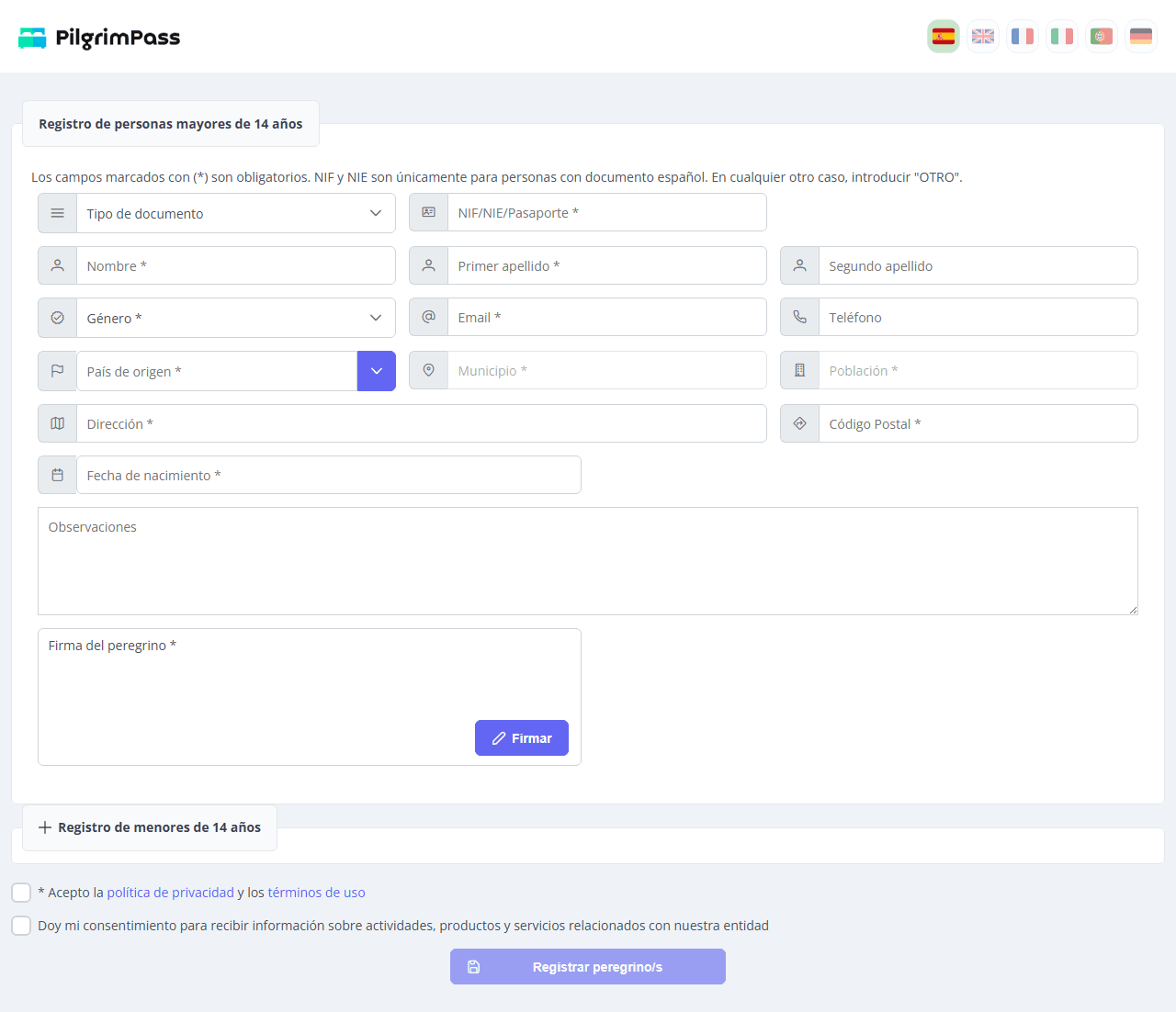
Task: Click the Firmar button
Action: point(522,738)
